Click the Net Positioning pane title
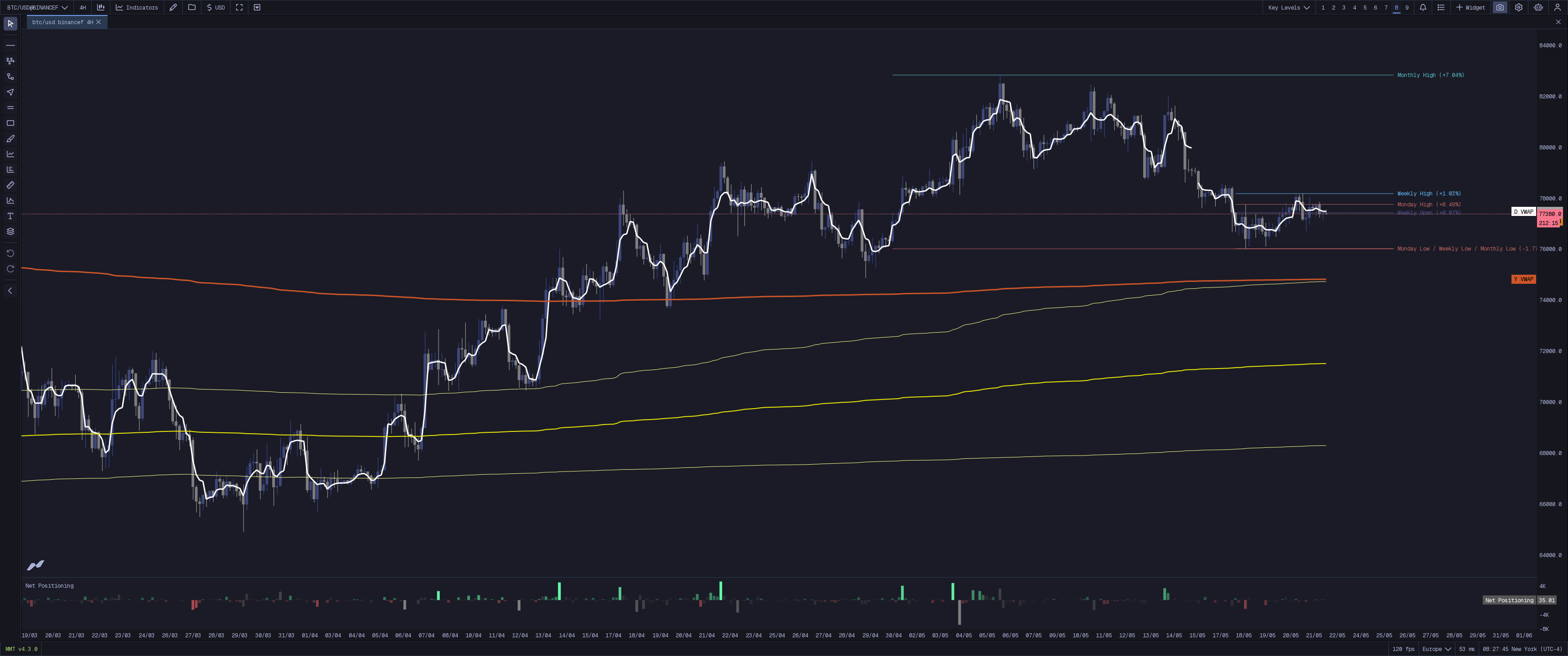 pos(49,586)
